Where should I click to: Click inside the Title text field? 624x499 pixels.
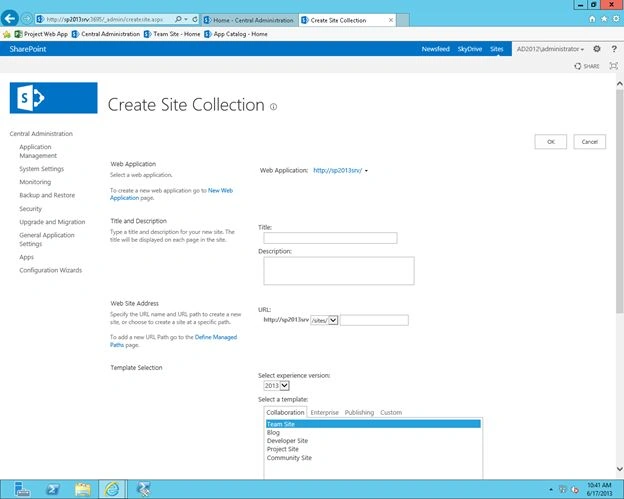[x=330, y=238]
